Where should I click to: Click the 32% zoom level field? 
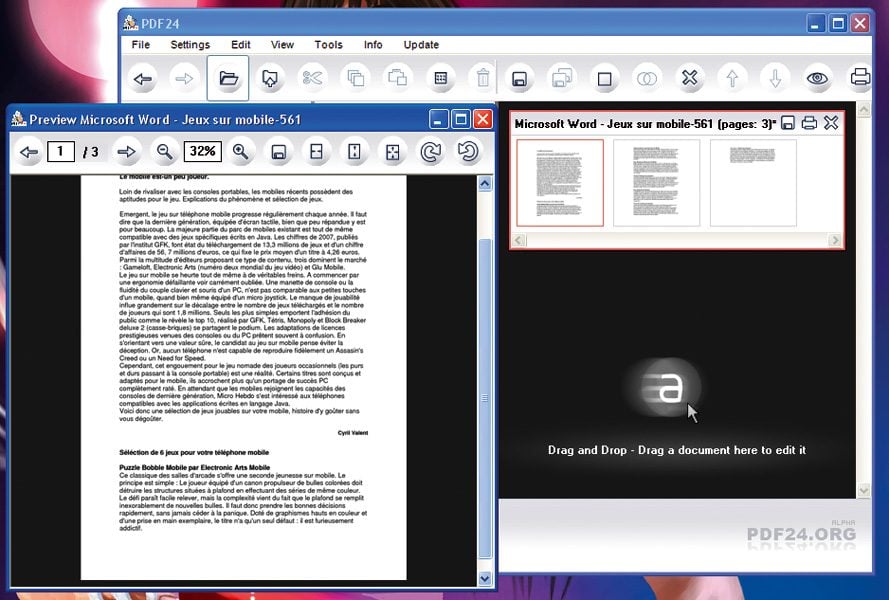[x=202, y=152]
